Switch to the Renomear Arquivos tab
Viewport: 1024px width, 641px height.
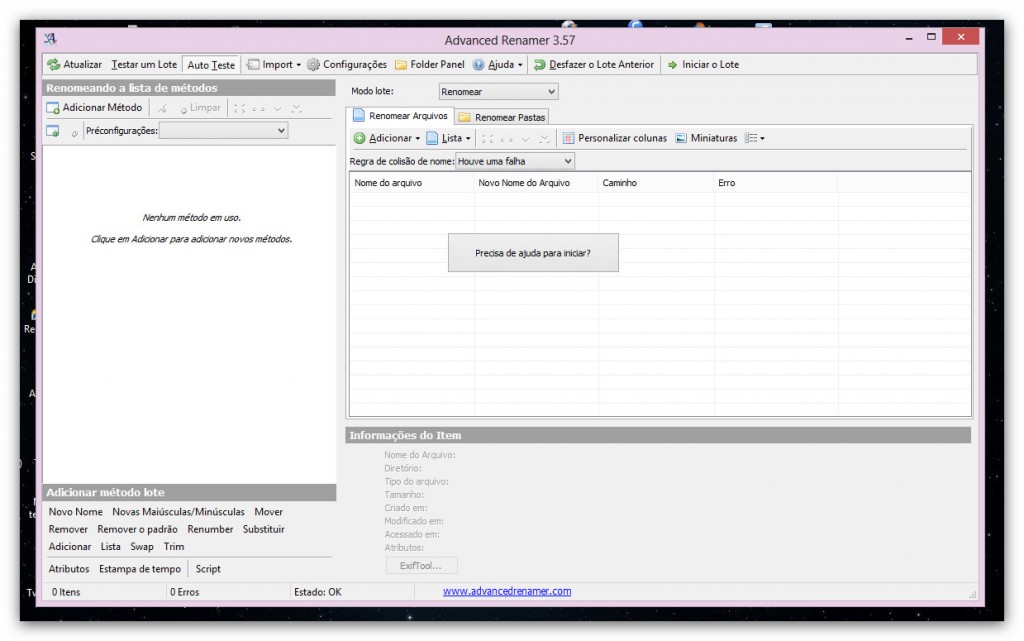pyautogui.click(x=400, y=116)
